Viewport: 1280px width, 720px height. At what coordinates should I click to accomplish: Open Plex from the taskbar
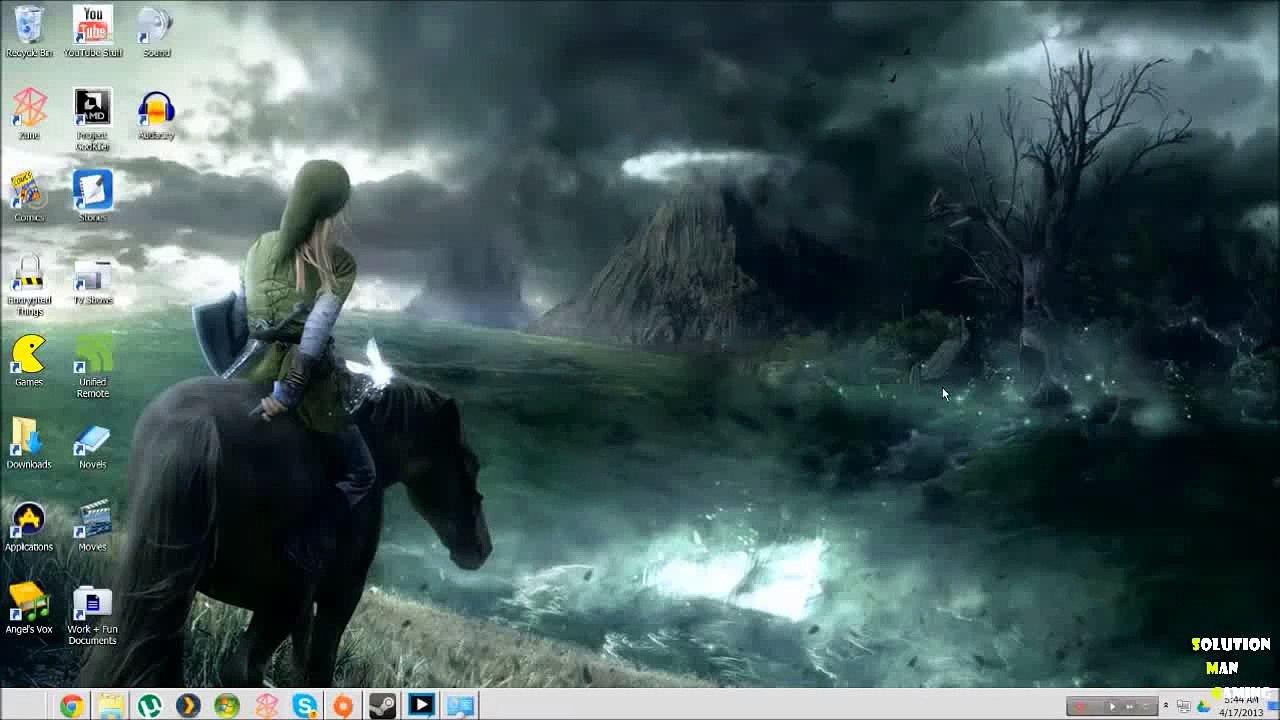188,706
